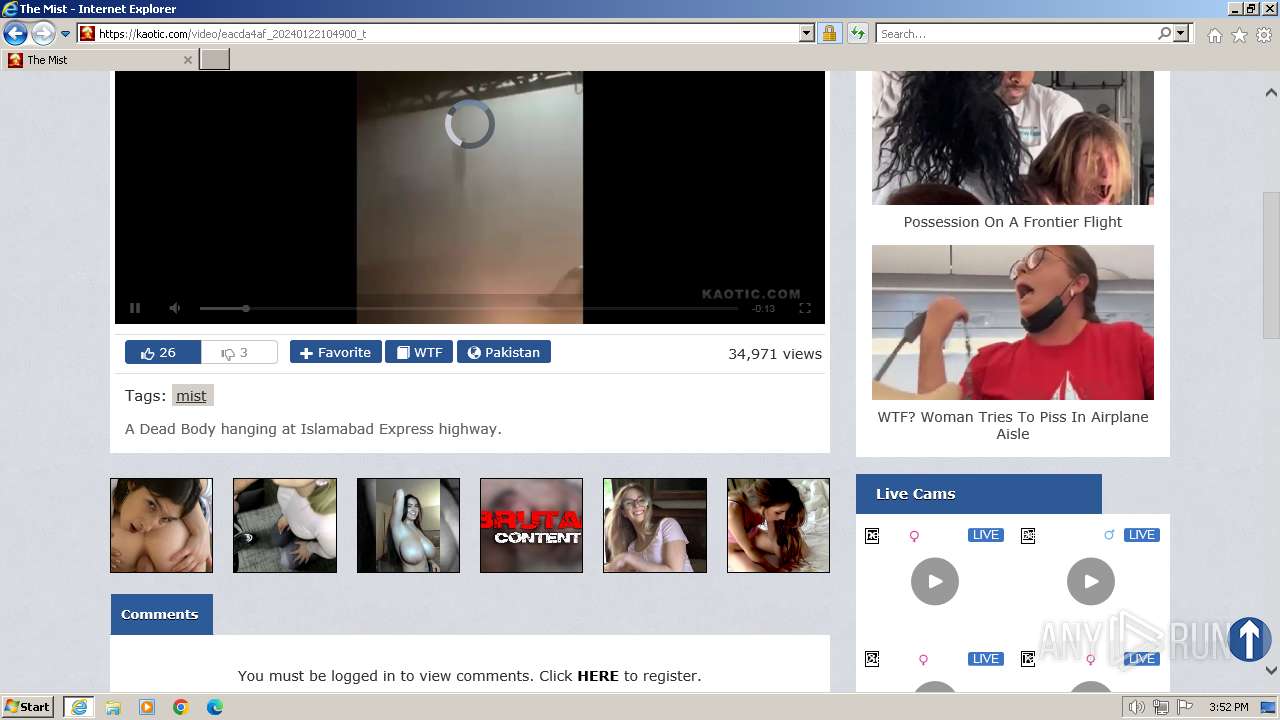1280x720 pixels.
Task: Toggle fullscreen on the video player
Action: click(x=804, y=308)
